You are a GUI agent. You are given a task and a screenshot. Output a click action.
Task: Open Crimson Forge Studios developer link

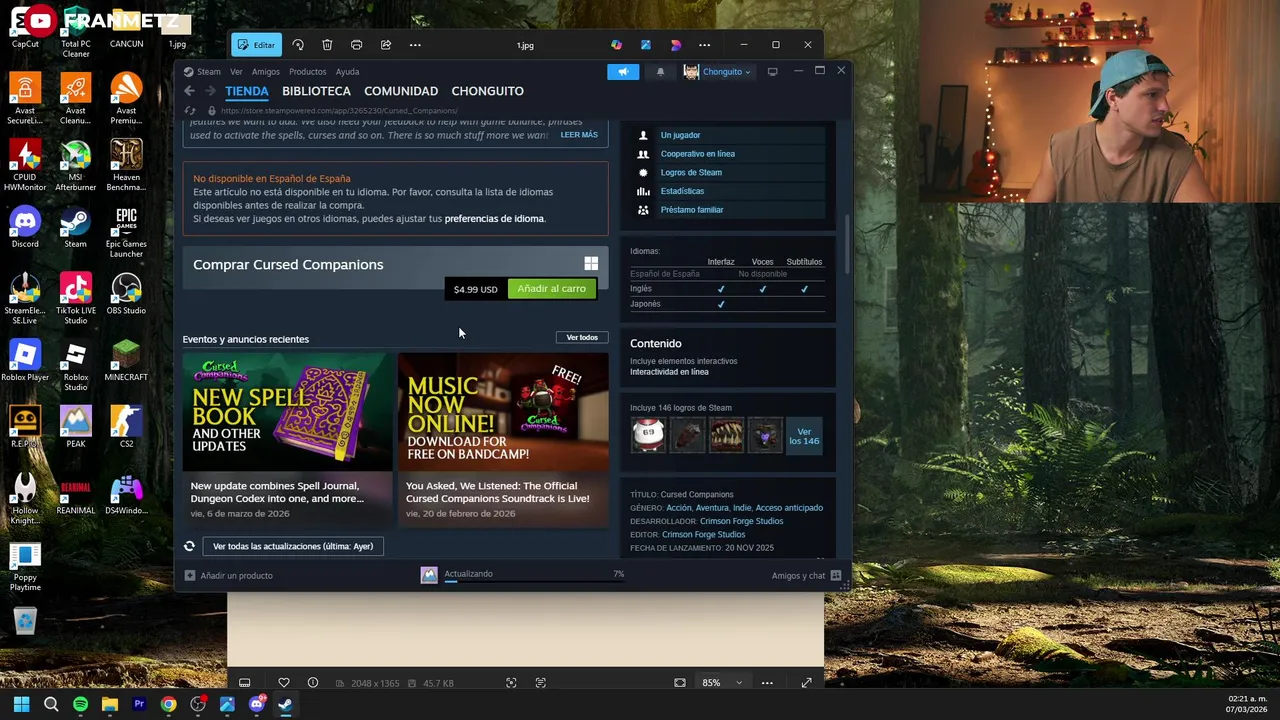point(741,521)
